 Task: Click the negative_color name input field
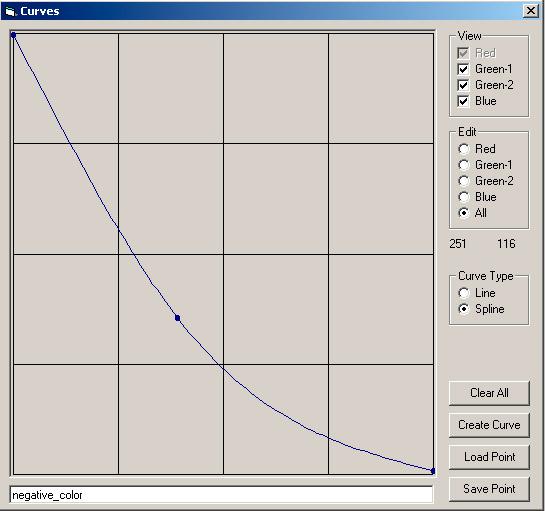pos(221,495)
